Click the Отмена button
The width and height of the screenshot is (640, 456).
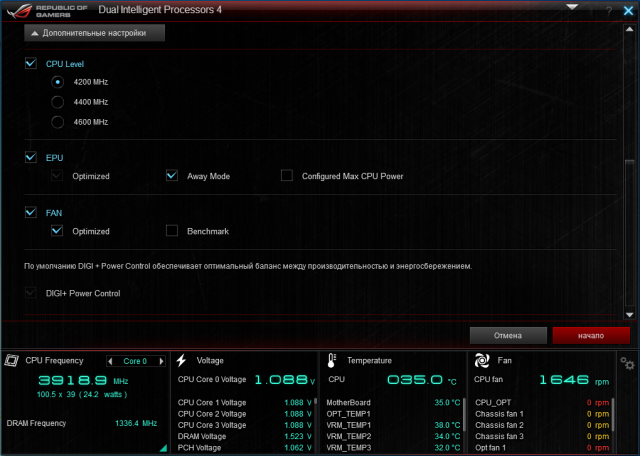coord(508,336)
